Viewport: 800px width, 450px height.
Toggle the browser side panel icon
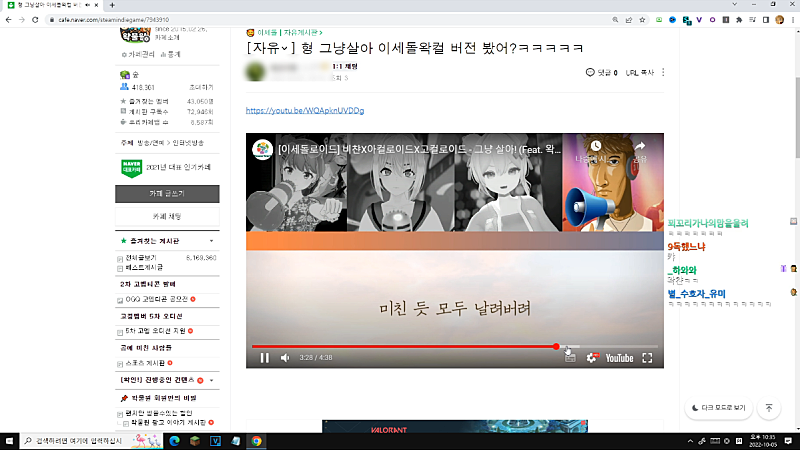click(766, 20)
